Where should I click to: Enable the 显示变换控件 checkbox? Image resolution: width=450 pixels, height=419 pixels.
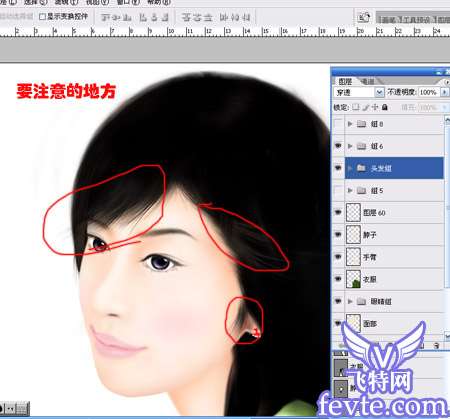pyautogui.click(x=42, y=16)
